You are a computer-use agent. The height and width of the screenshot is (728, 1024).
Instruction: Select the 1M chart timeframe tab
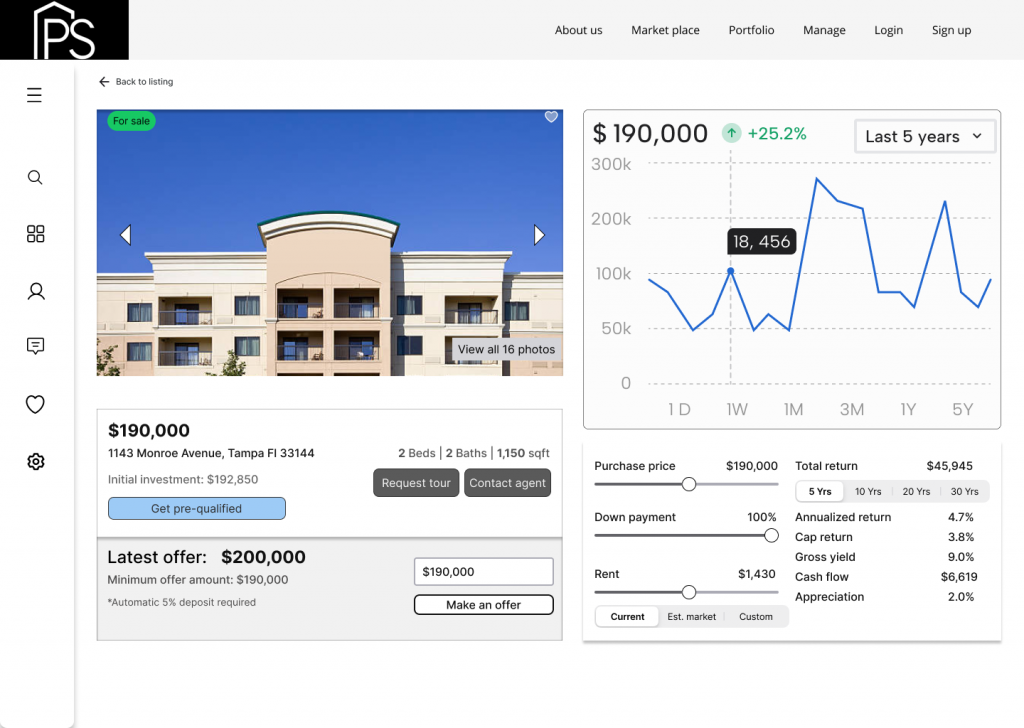(793, 408)
